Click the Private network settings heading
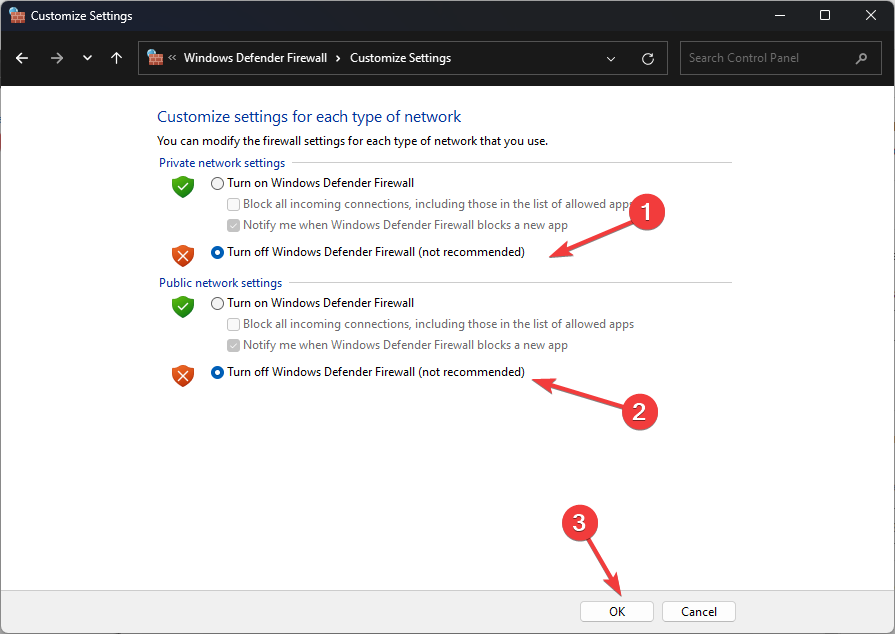895x634 pixels. point(222,163)
